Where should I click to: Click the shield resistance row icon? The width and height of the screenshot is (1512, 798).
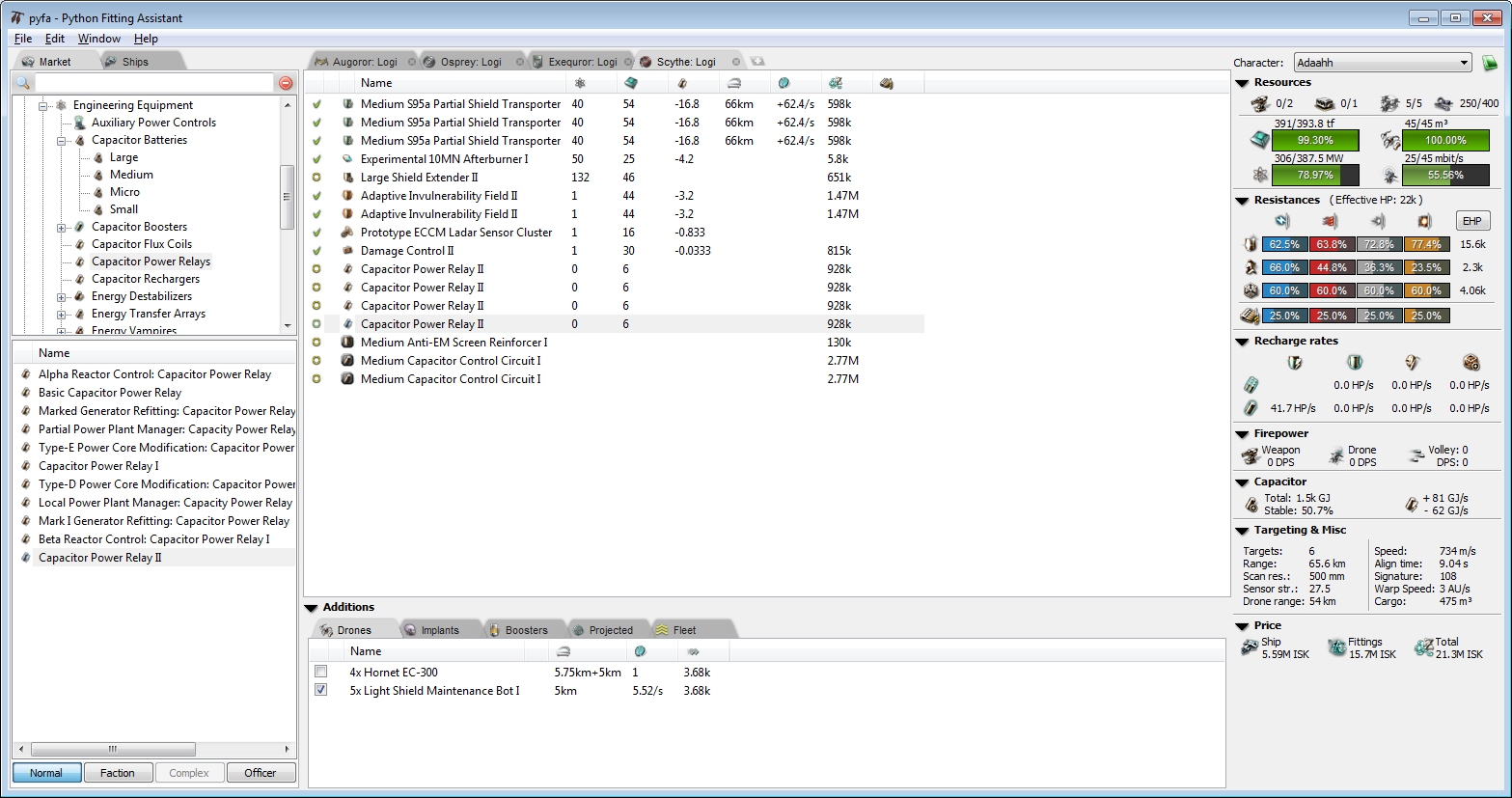coord(1251,244)
